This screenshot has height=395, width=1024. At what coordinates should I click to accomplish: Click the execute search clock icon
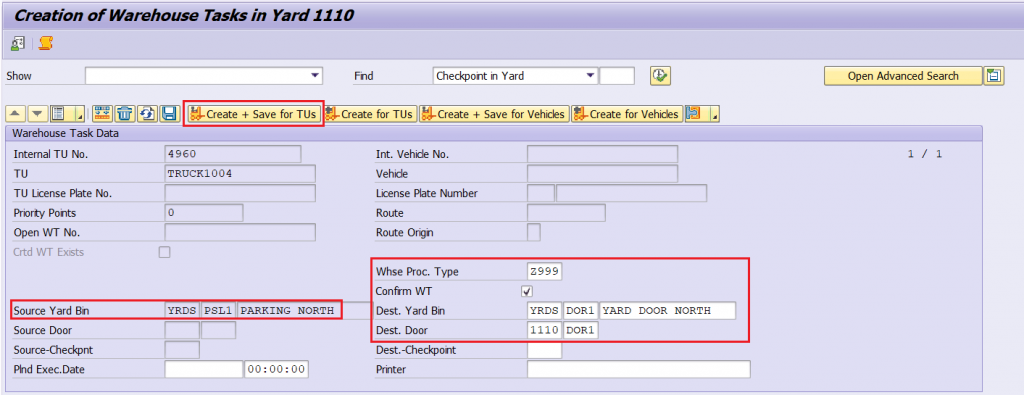tap(660, 76)
